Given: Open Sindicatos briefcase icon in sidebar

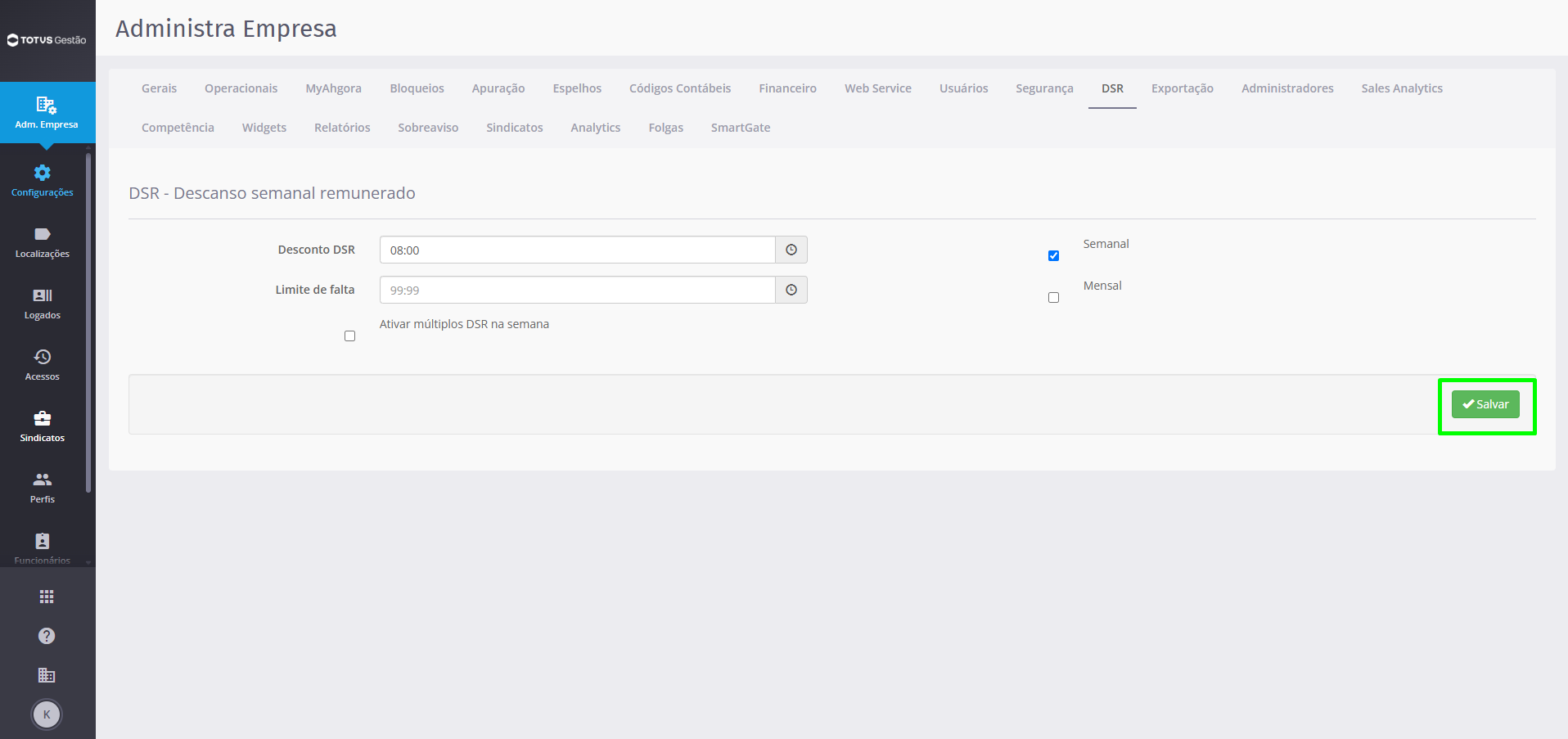Looking at the screenshot, I should pyautogui.click(x=43, y=418).
